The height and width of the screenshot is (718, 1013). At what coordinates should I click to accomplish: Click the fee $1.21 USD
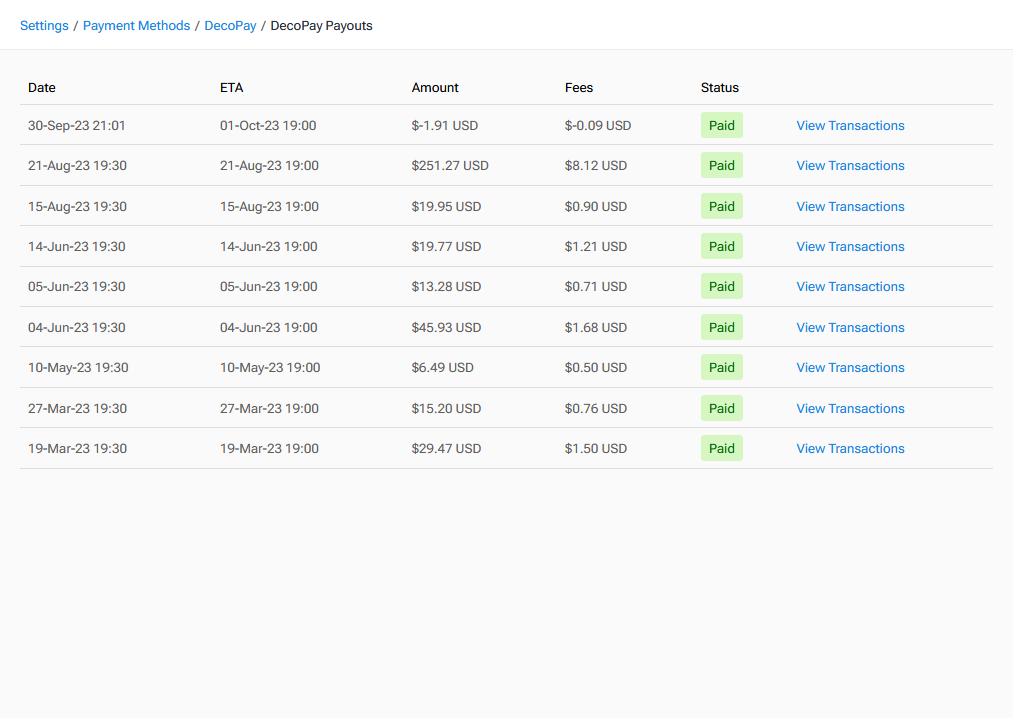pos(596,246)
